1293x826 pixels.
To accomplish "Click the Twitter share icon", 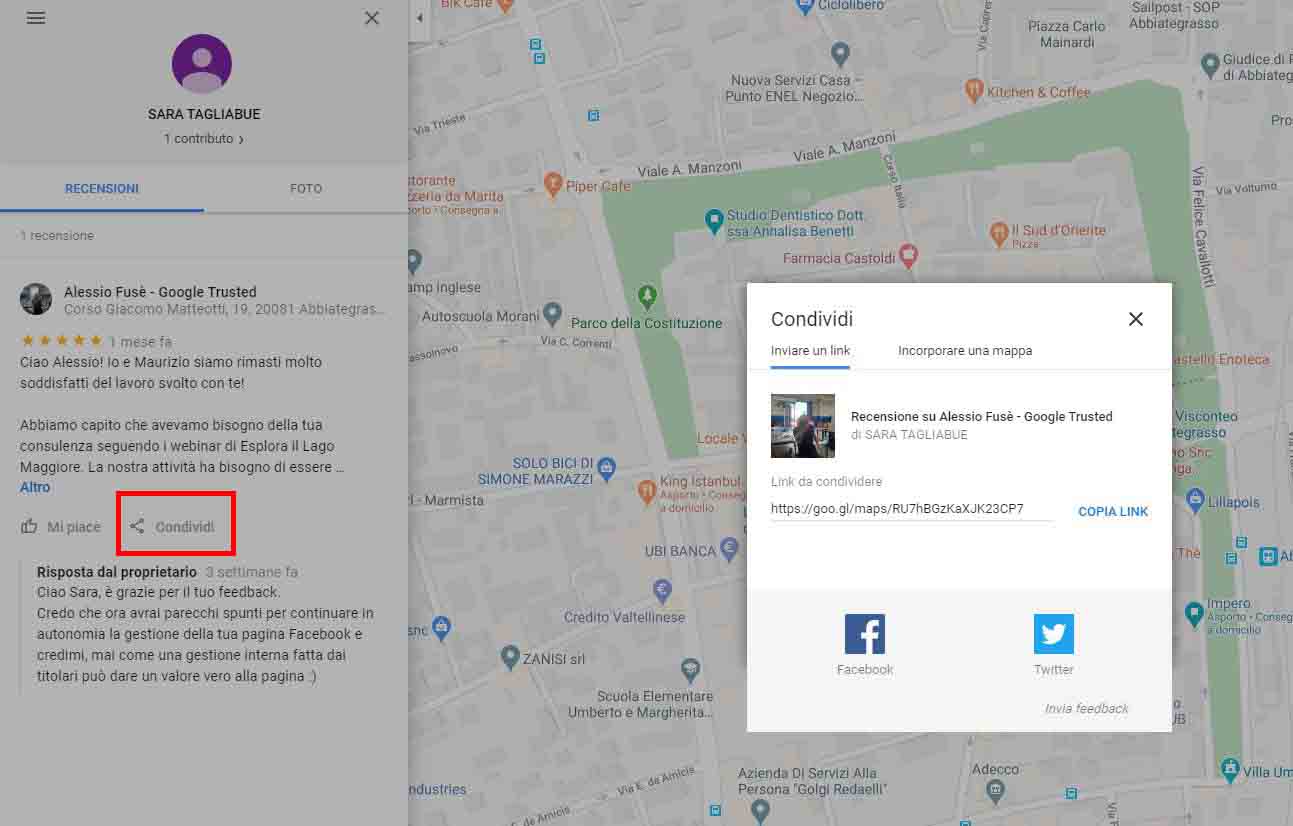I will click(x=1053, y=634).
